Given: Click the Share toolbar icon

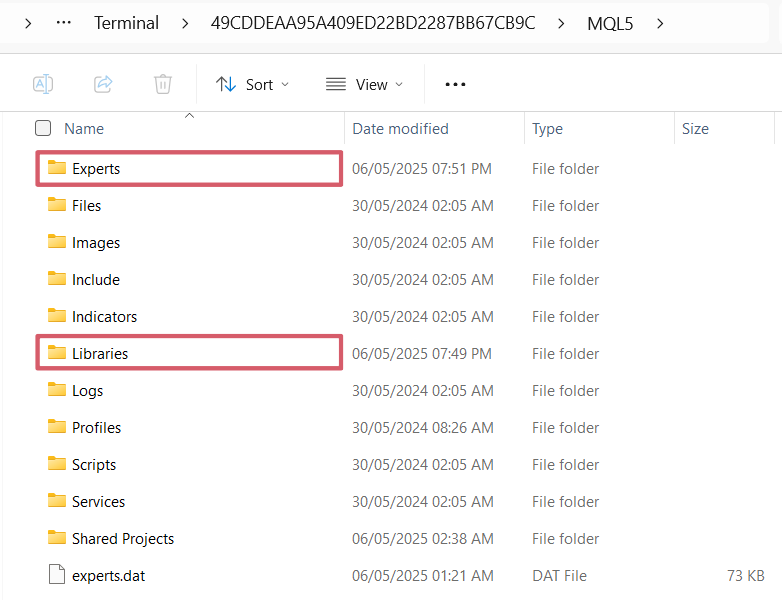Looking at the screenshot, I should tap(103, 84).
